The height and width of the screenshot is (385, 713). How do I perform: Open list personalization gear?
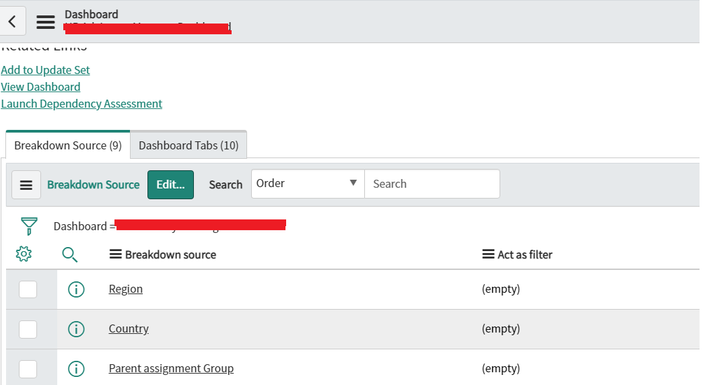point(24,254)
